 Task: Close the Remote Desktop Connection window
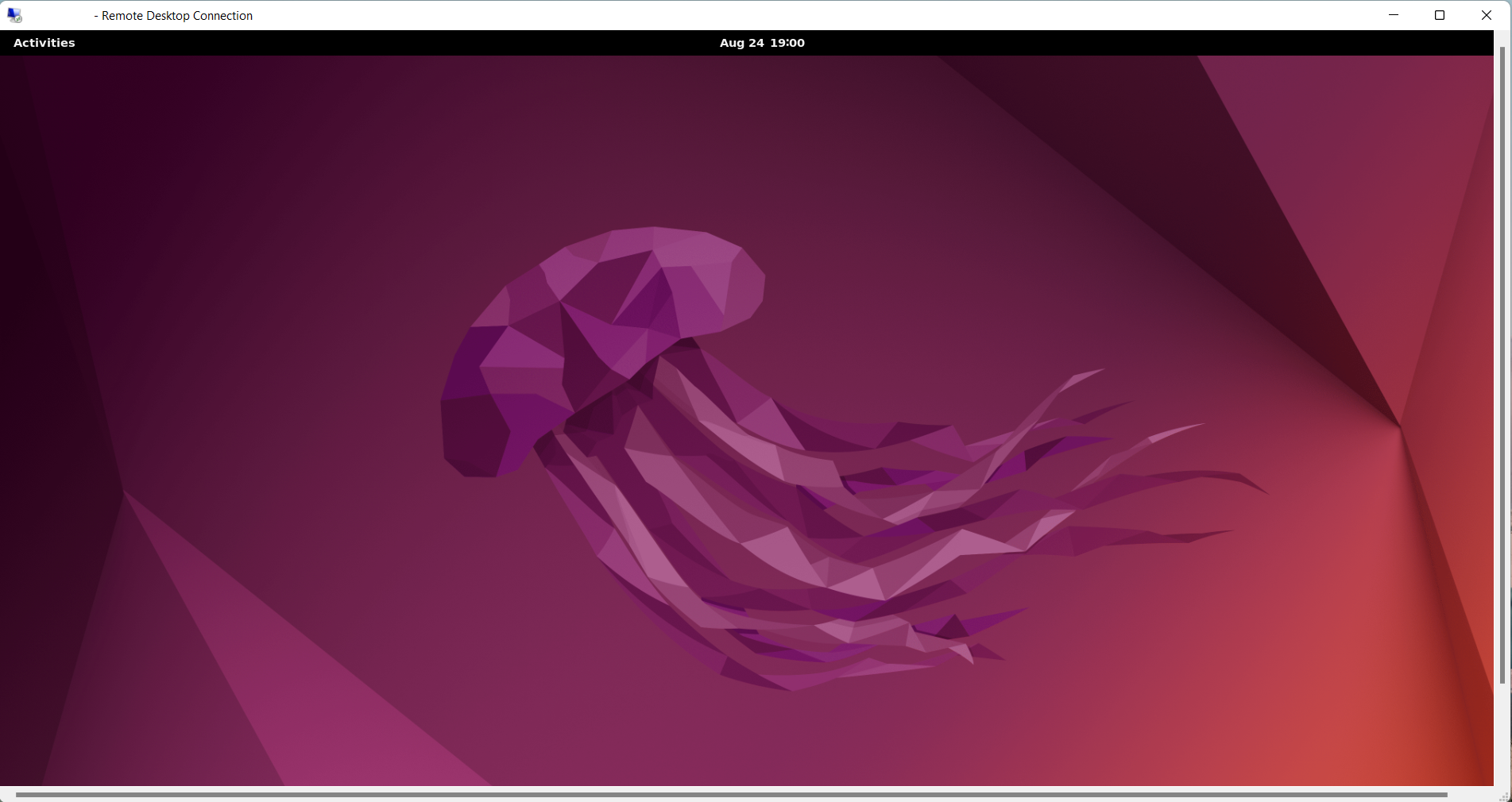[1487, 15]
